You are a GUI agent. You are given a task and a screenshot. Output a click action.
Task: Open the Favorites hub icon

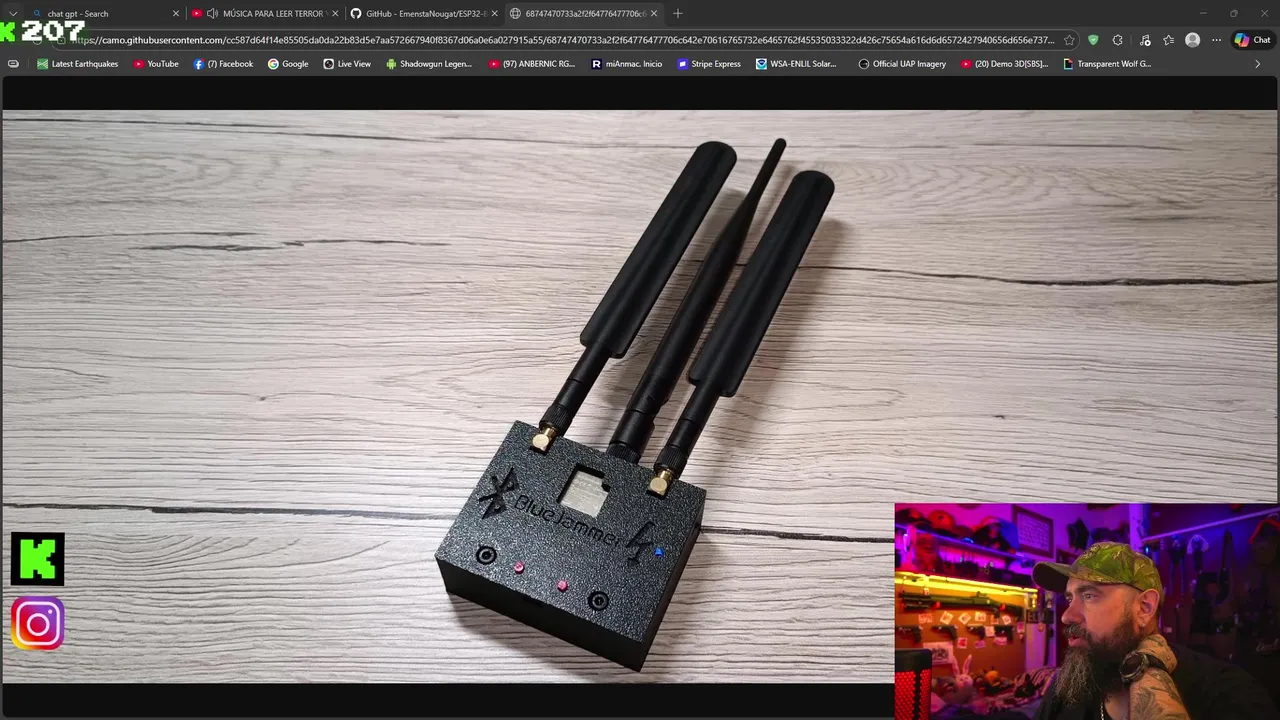1168,40
